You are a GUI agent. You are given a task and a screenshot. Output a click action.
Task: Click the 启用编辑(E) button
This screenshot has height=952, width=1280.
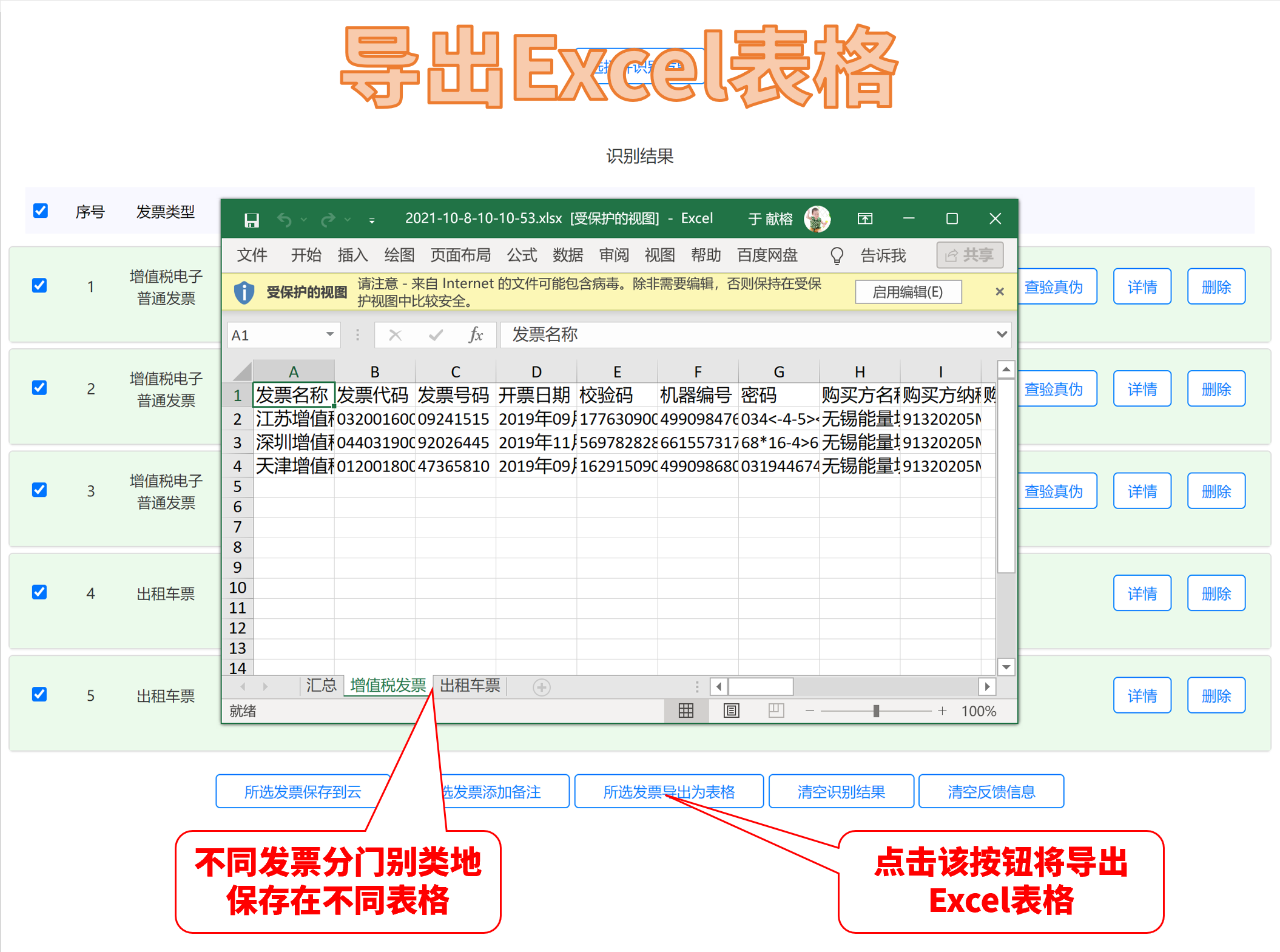tap(908, 292)
